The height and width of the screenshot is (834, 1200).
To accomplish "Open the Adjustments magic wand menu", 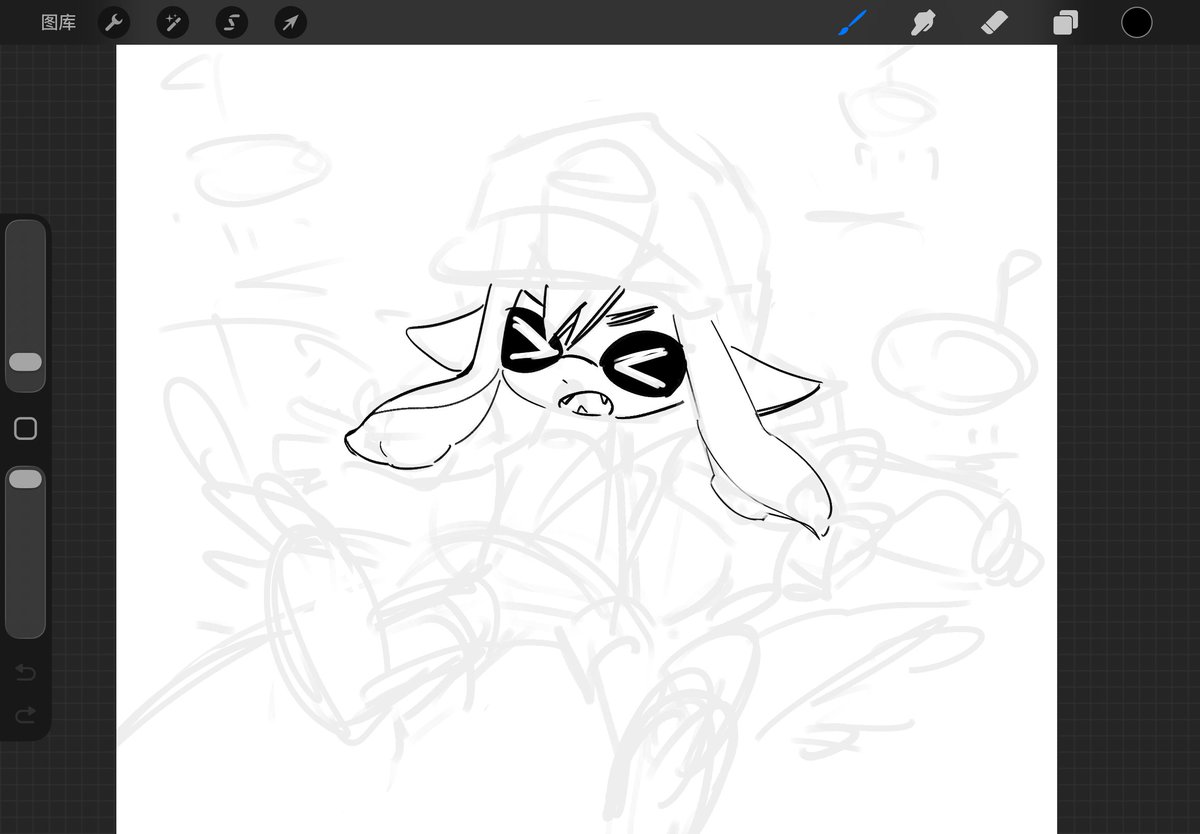I will click(173, 22).
